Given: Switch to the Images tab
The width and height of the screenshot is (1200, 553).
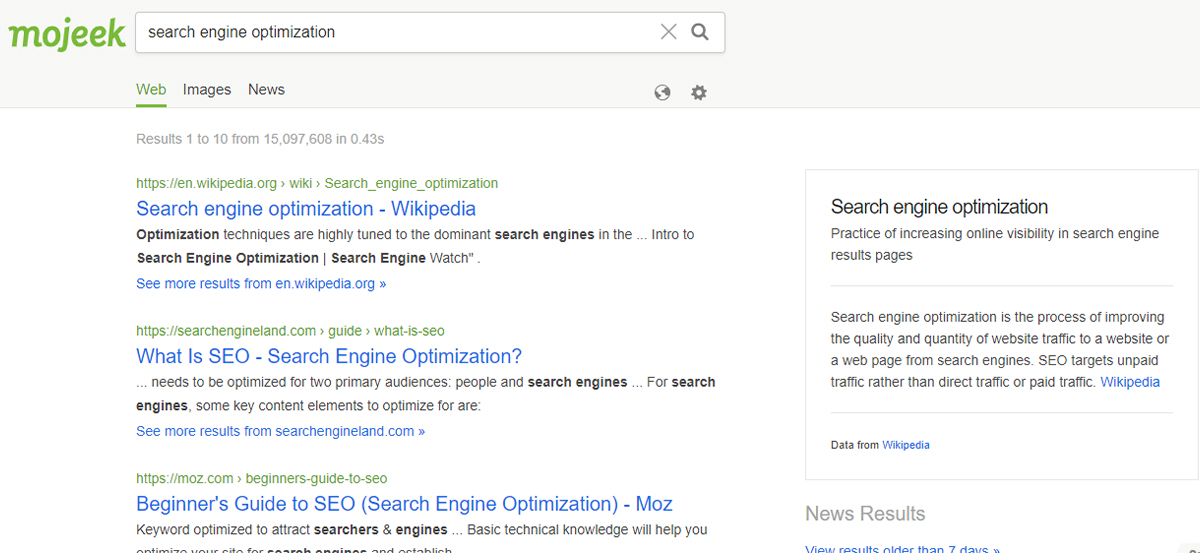Looking at the screenshot, I should point(207,90).
